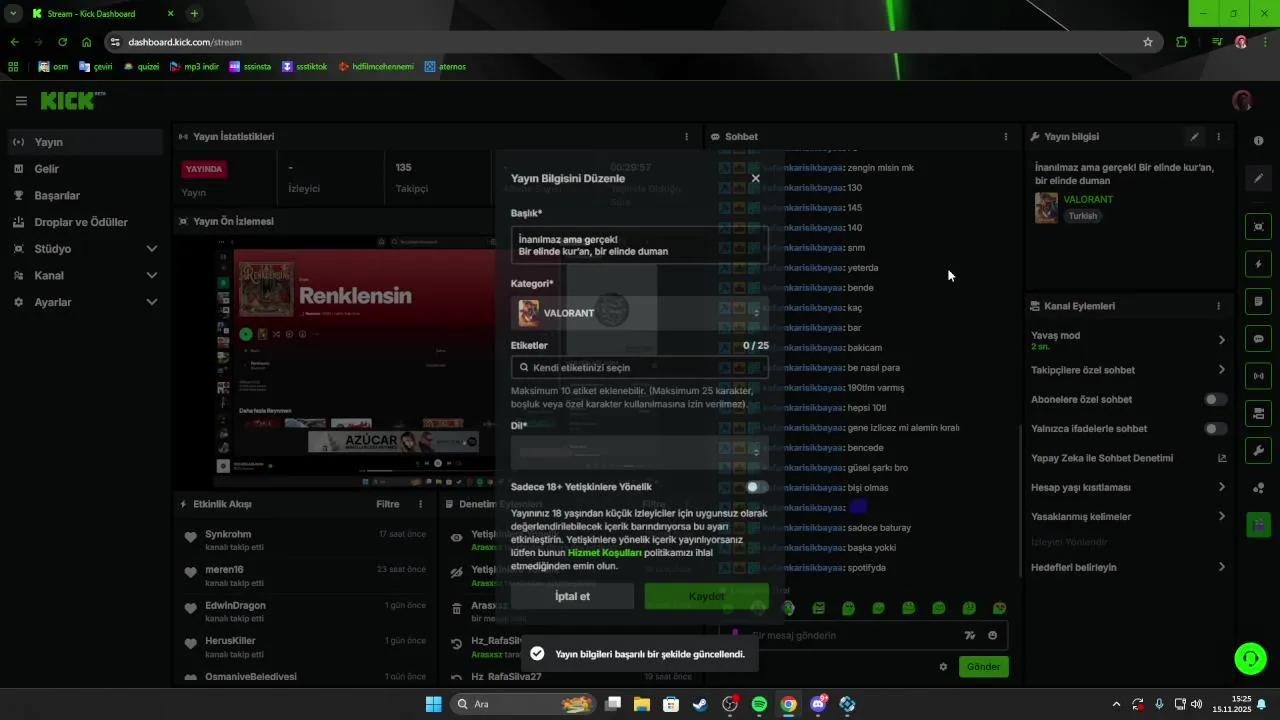
Task: Toggle Abonelere özel sohbet switch
Action: point(1215,399)
